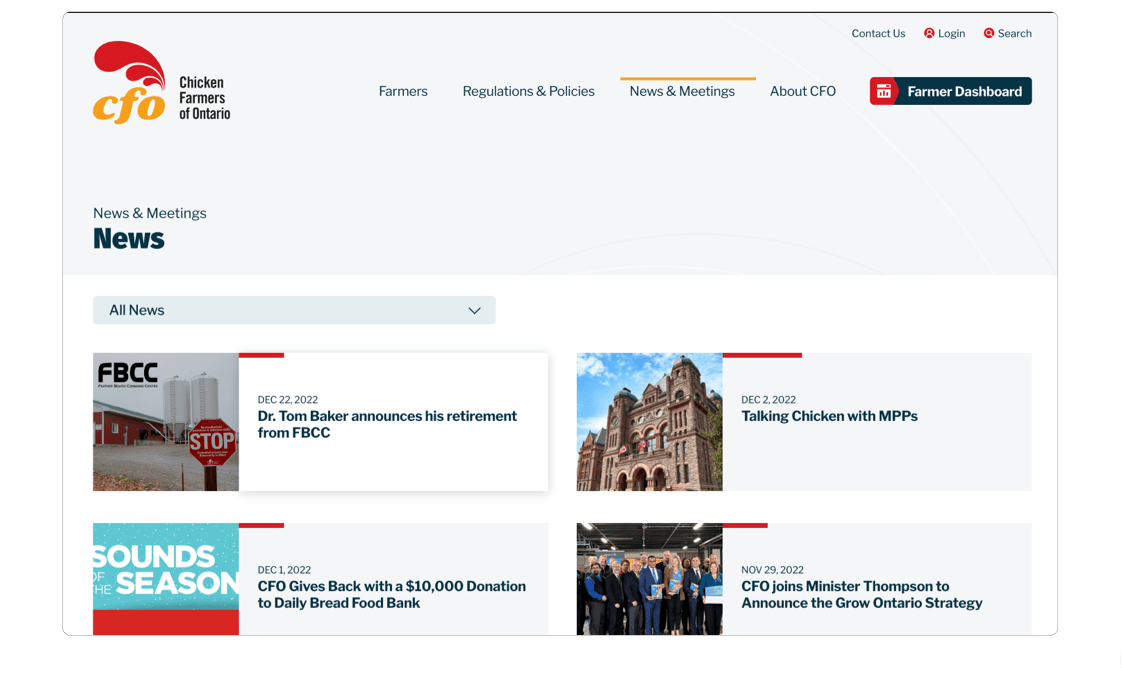Open Talking Chicken with MPPs article
The height and width of the screenshot is (676, 1122).
(x=829, y=416)
